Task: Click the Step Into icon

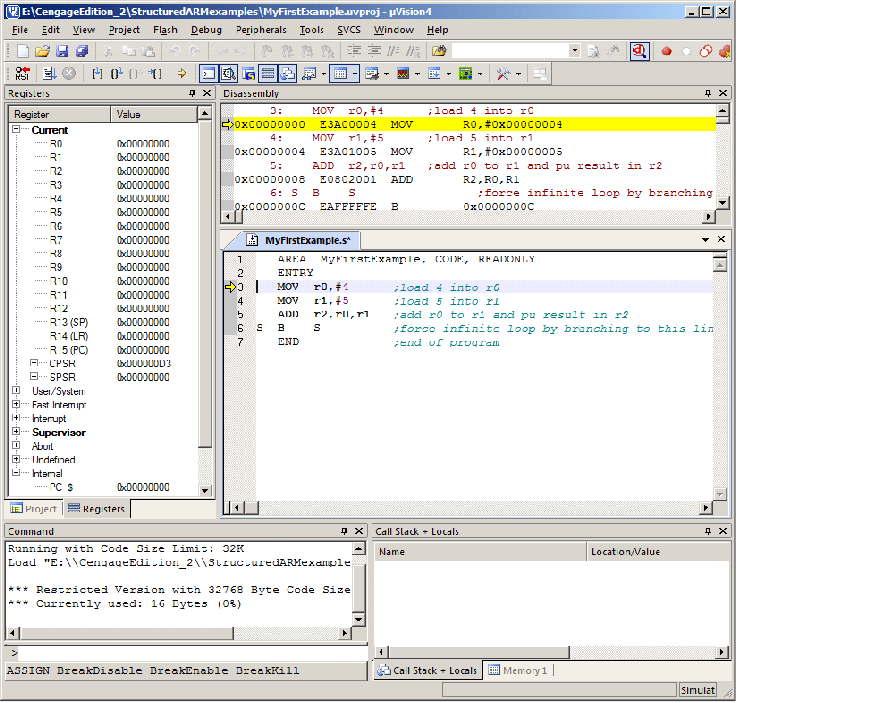Action: coord(97,72)
